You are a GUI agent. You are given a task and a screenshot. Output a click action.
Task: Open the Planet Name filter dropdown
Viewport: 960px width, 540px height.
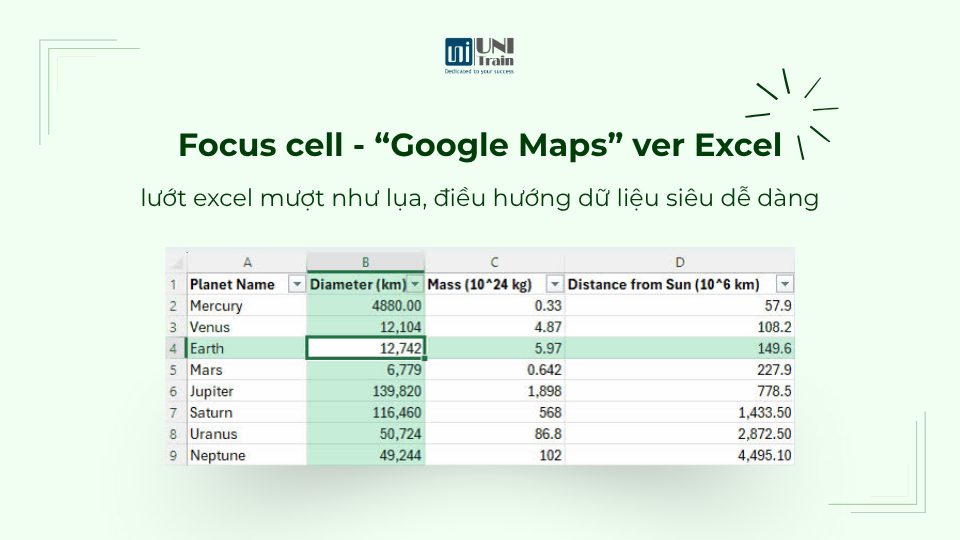(x=297, y=284)
